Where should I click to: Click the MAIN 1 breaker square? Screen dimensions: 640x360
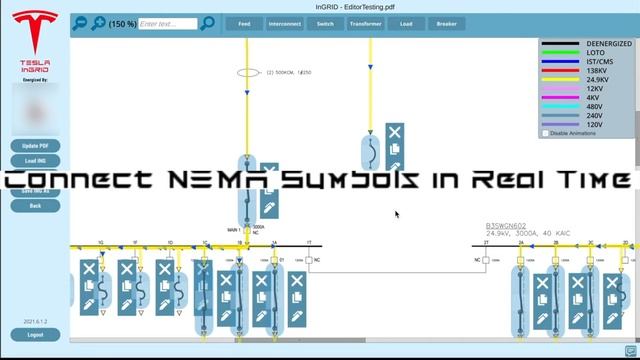[247, 231]
